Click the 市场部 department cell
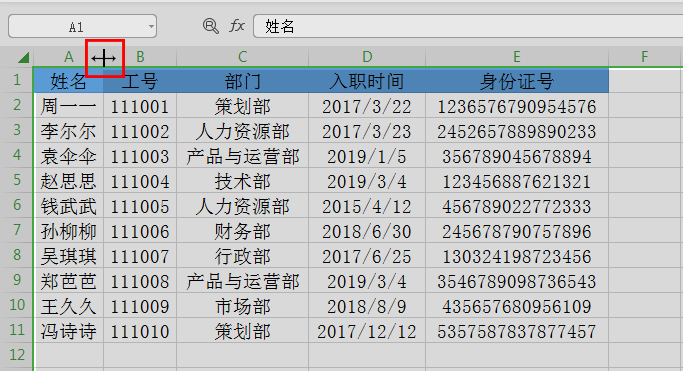 pyautogui.click(x=243, y=306)
